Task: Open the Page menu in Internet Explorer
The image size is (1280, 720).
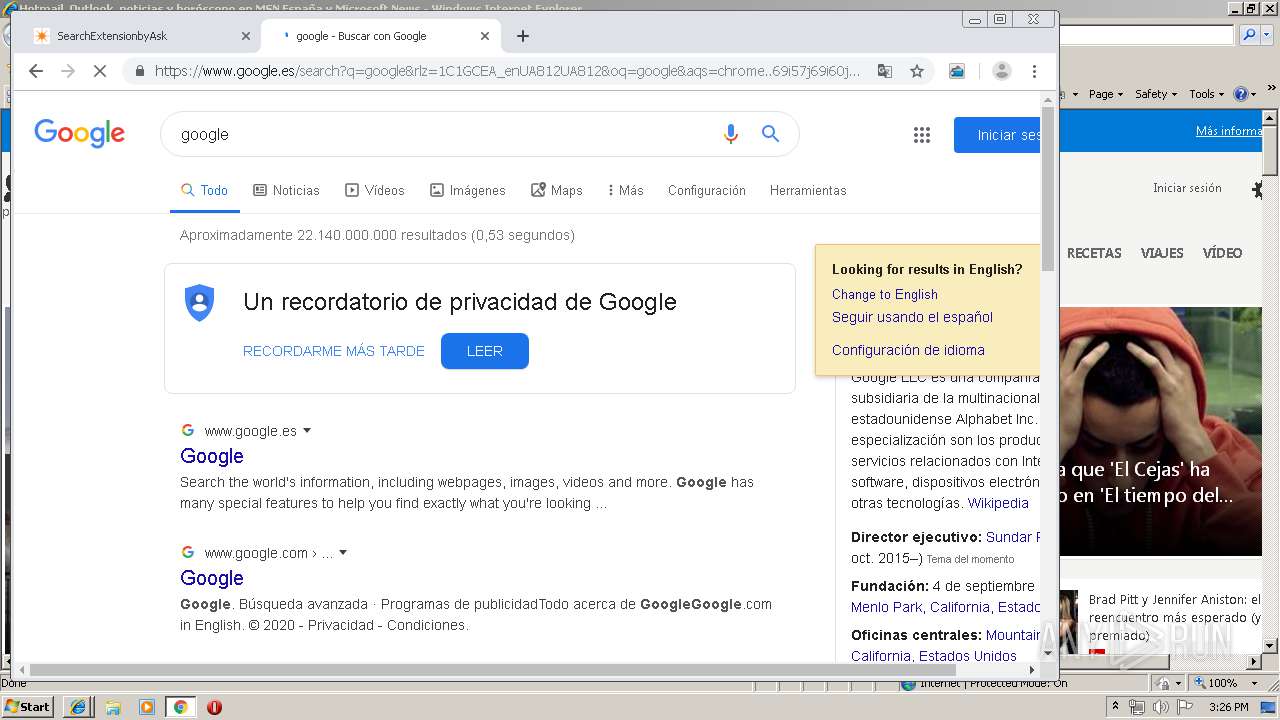Action: (1105, 94)
